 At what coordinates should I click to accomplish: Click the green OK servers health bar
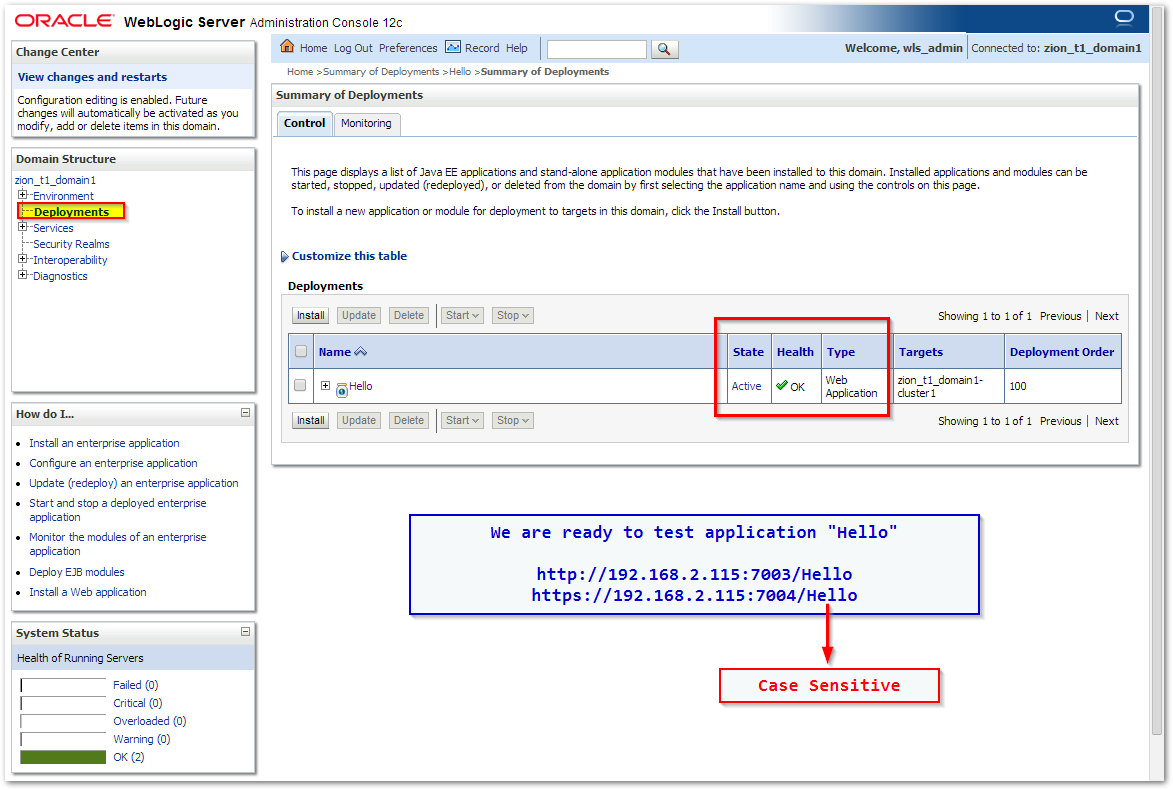point(63,757)
